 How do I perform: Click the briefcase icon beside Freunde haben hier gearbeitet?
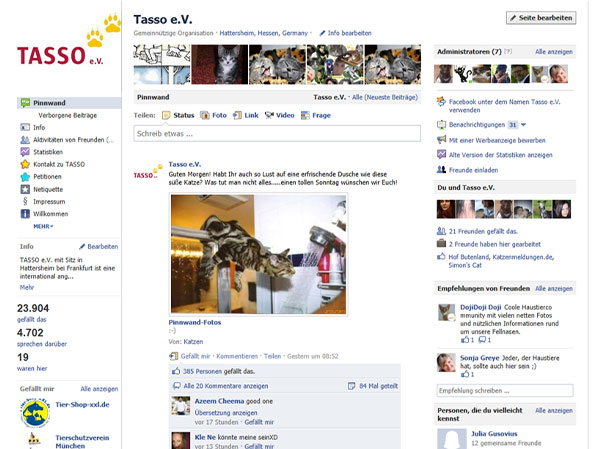click(x=441, y=243)
